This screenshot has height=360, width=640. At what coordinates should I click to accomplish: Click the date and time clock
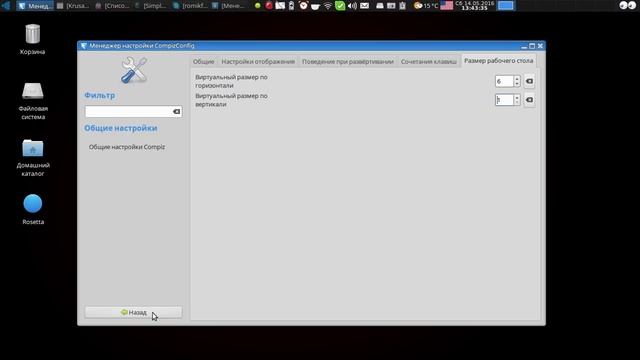click(474, 5)
